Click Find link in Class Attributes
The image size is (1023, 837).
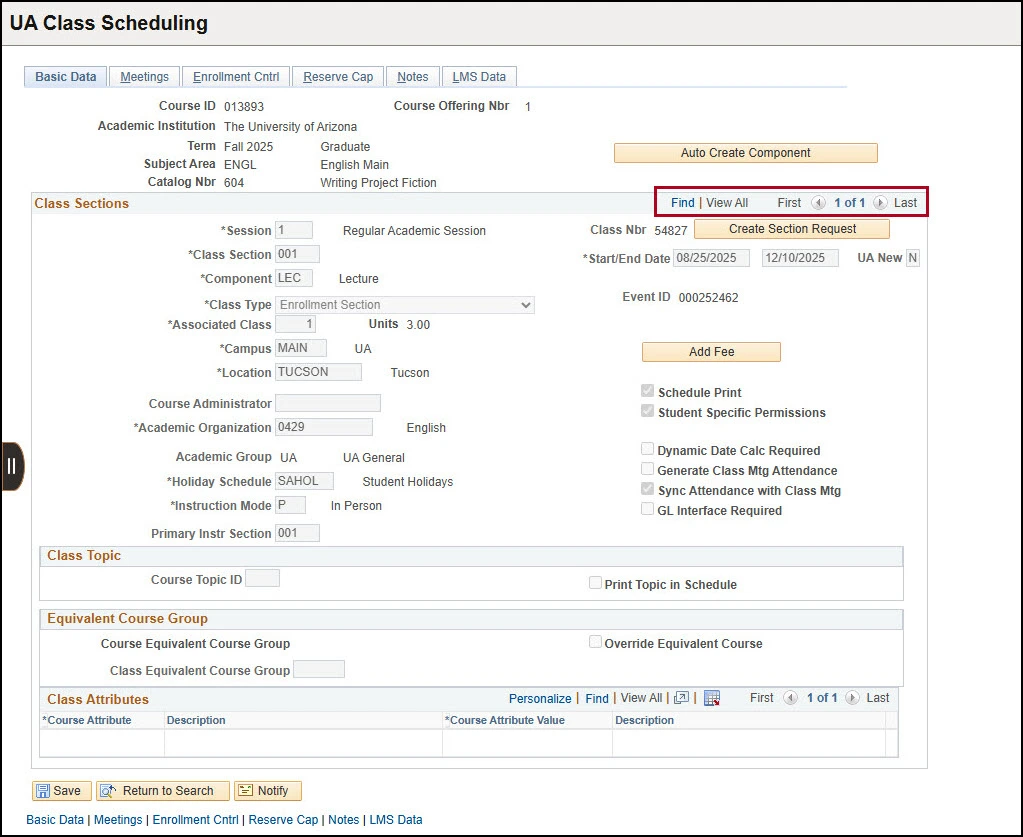click(596, 699)
